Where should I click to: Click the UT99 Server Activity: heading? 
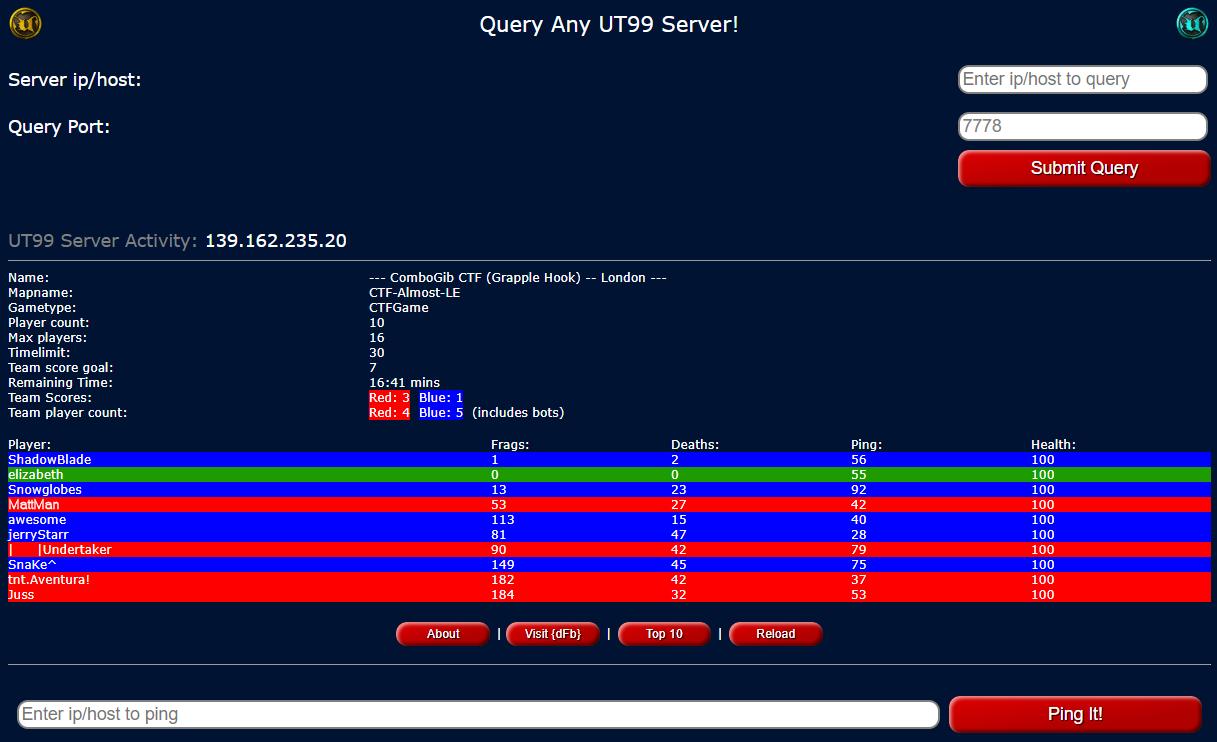[x=103, y=241]
